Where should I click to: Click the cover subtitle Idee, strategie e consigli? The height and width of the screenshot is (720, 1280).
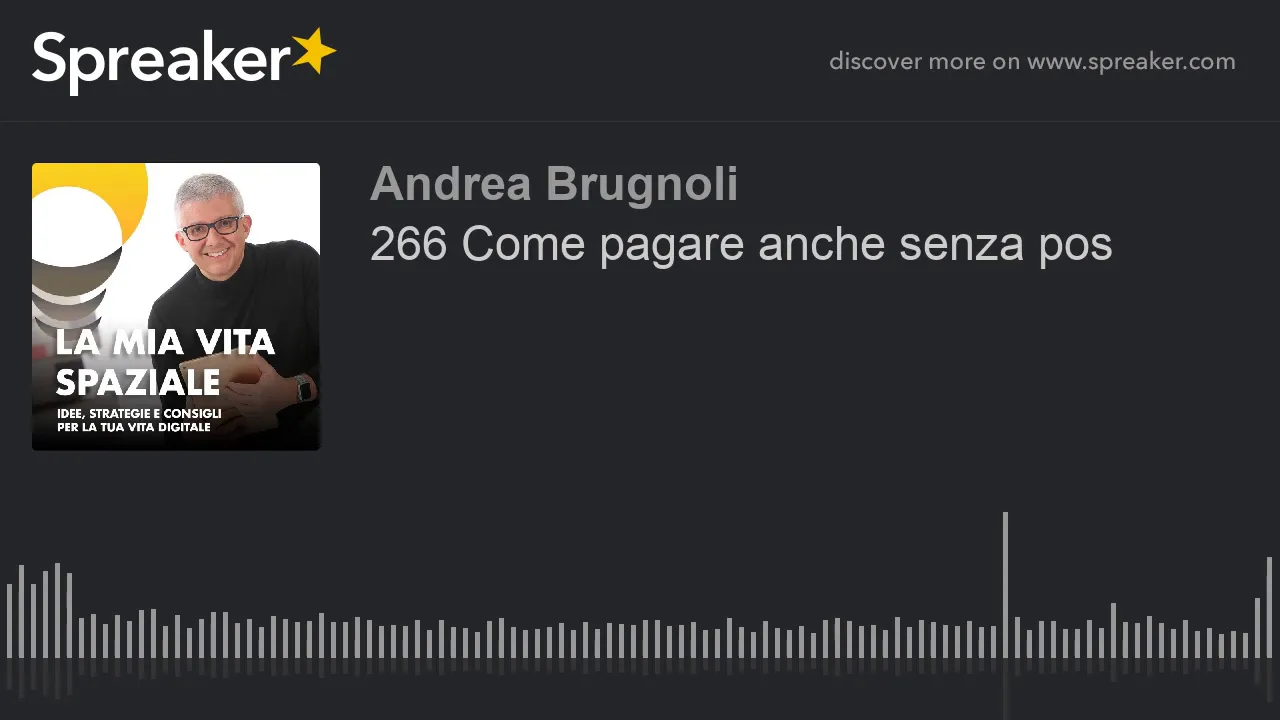point(139,413)
